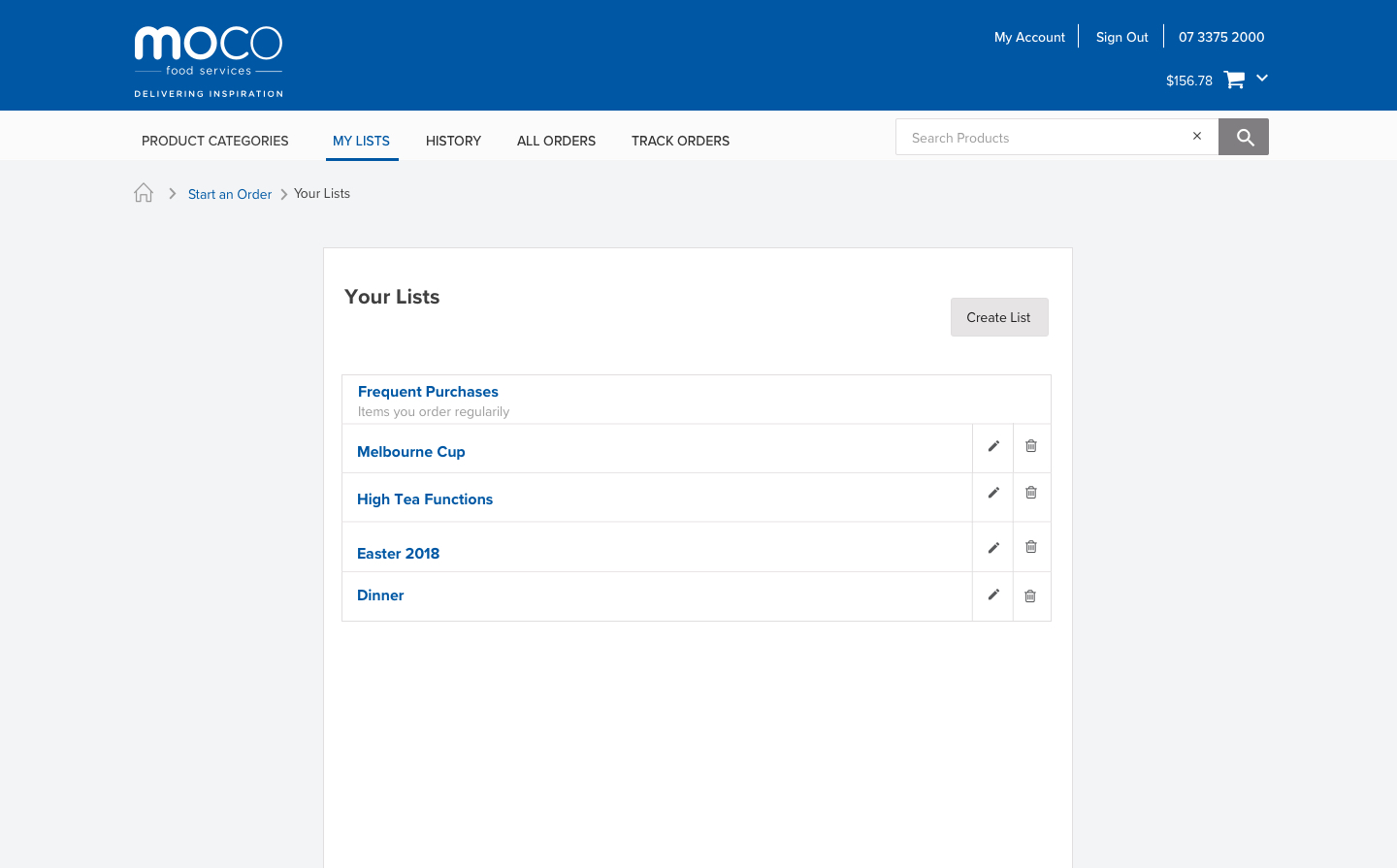
Task: Go to home via breadcrumb house icon
Action: click(x=144, y=193)
